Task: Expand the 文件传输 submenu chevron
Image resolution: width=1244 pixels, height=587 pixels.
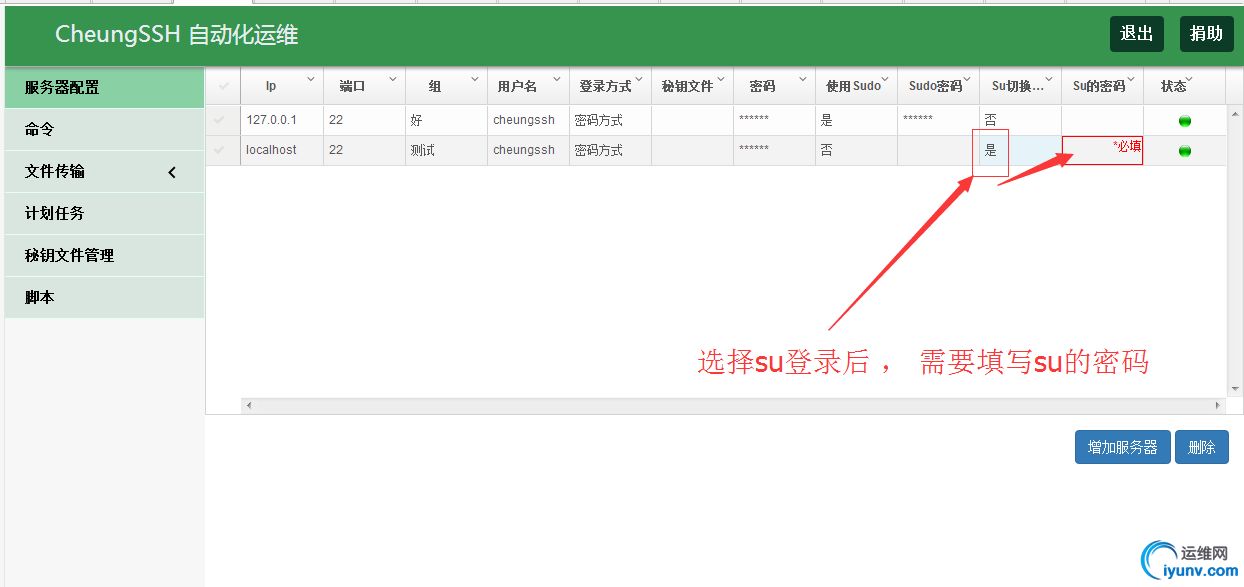Action: coord(172,172)
